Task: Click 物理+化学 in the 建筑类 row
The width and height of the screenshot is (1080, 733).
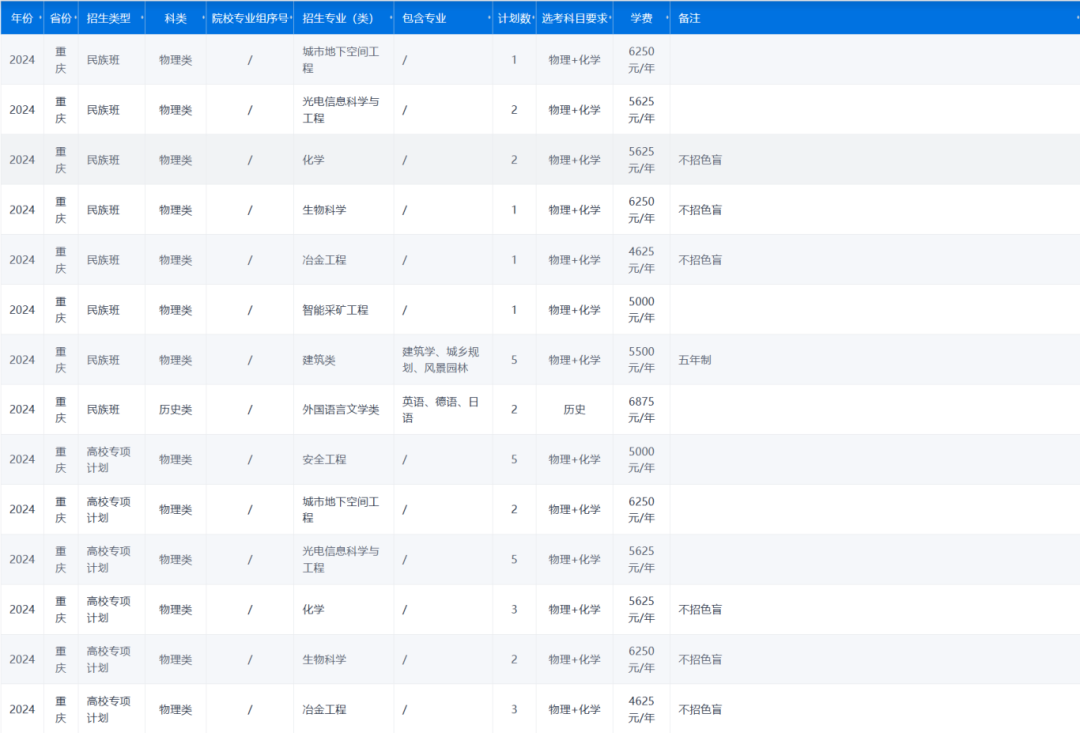Action: pyautogui.click(x=574, y=360)
